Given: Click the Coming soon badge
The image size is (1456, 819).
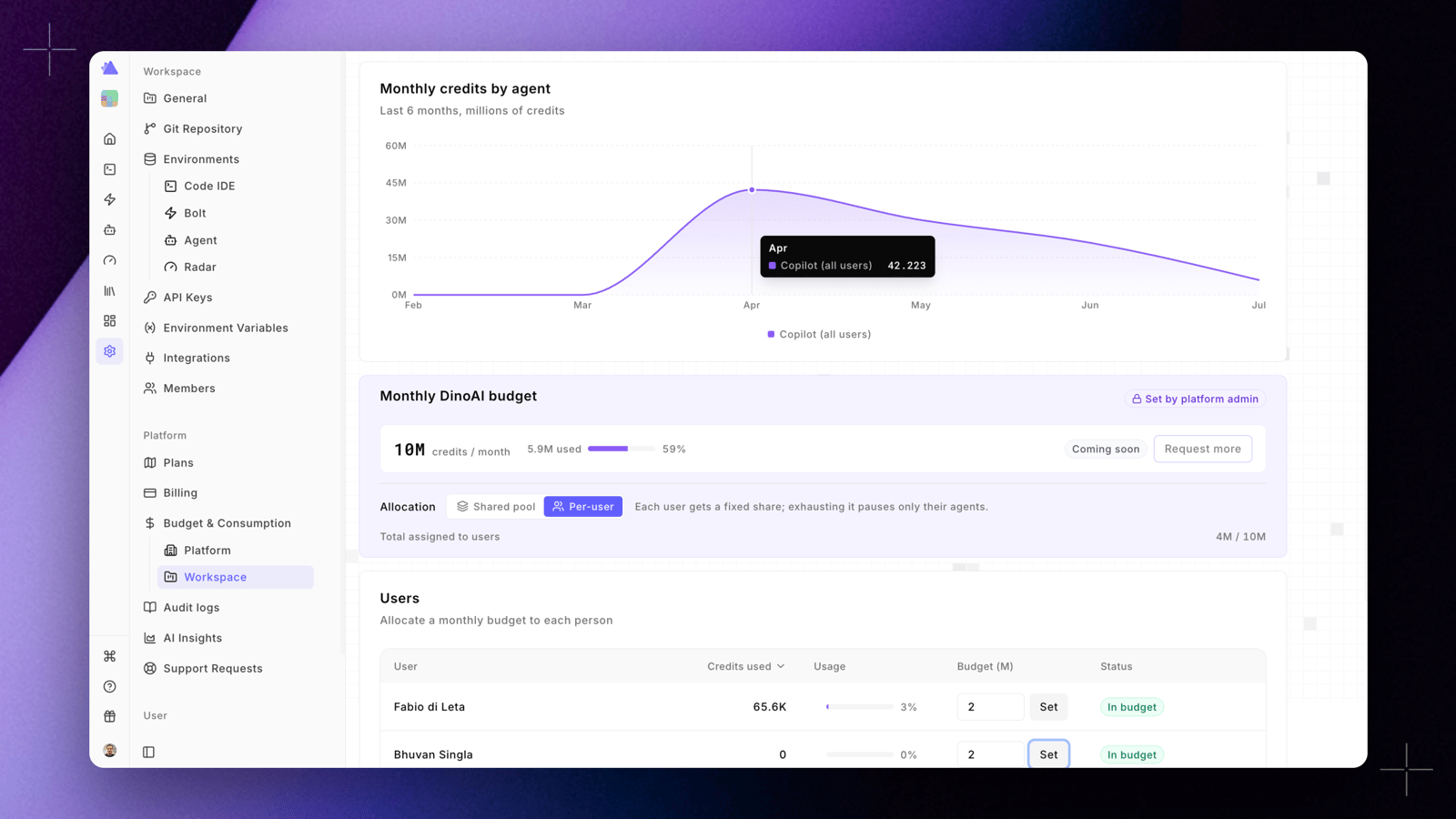Looking at the screenshot, I should coord(1106,449).
